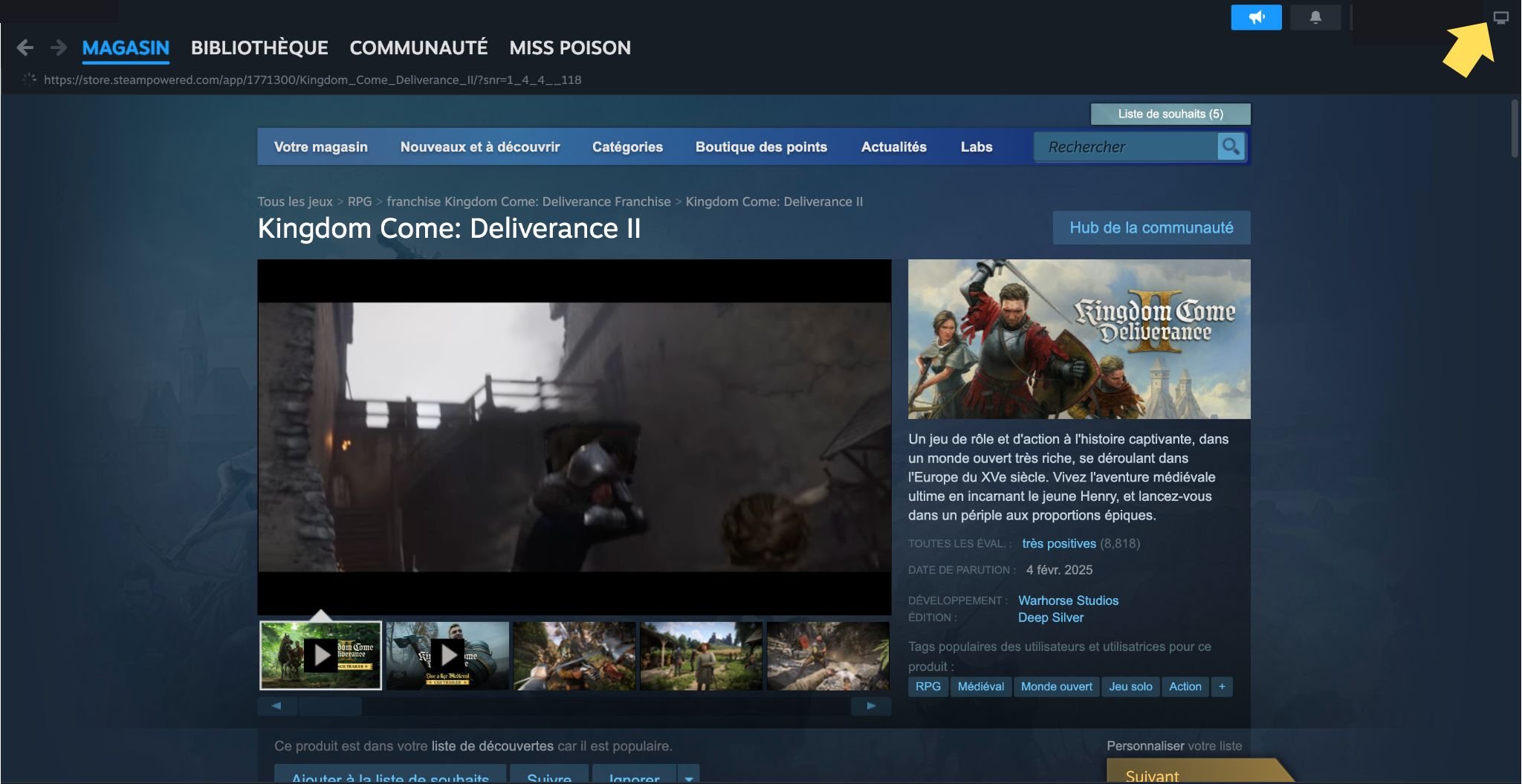
Task: Go back in carousel with left arrow
Action: (x=277, y=706)
